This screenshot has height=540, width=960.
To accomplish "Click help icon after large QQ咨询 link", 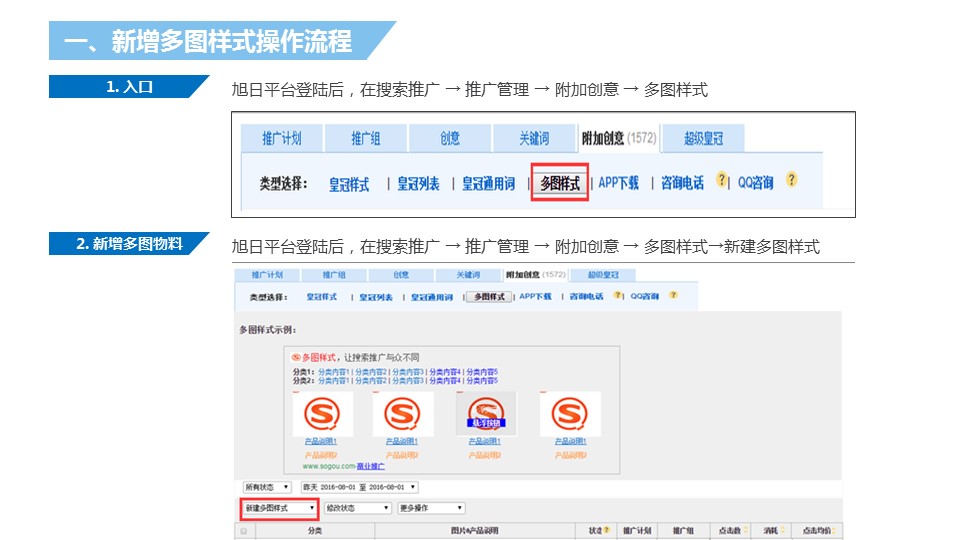I will coord(792,180).
